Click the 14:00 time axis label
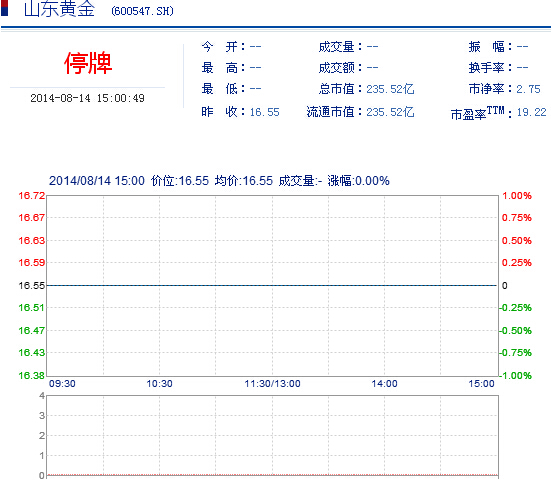 pos(384,384)
